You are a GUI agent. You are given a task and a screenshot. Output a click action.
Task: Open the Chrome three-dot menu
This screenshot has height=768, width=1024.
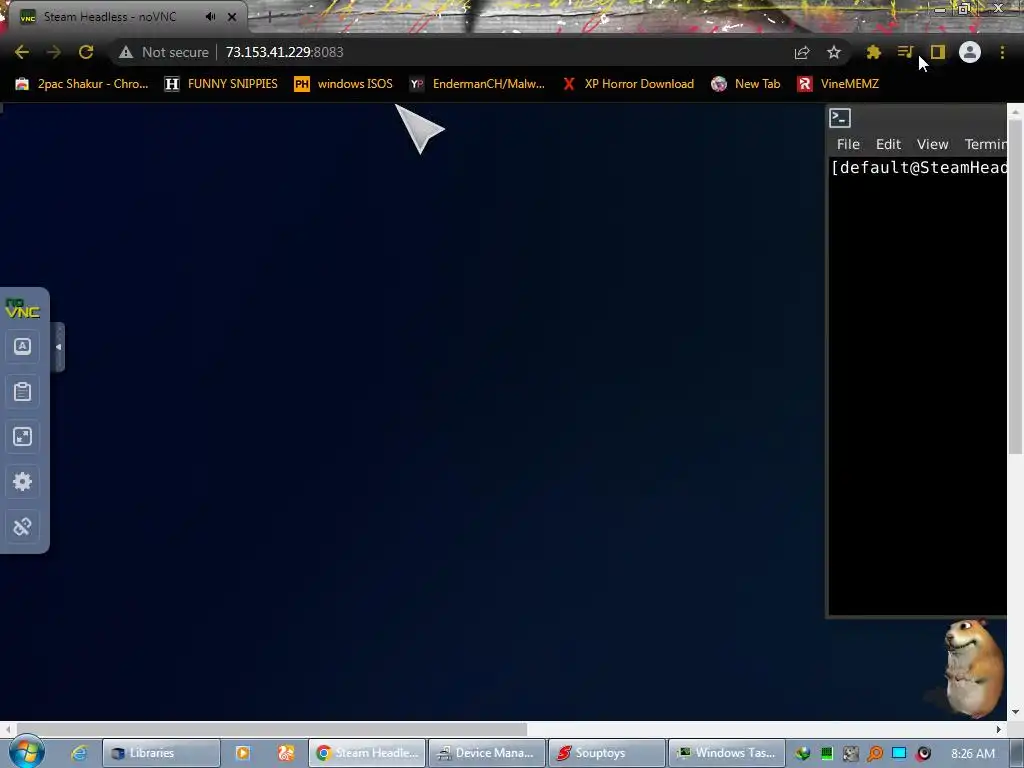(x=1002, y=52)
